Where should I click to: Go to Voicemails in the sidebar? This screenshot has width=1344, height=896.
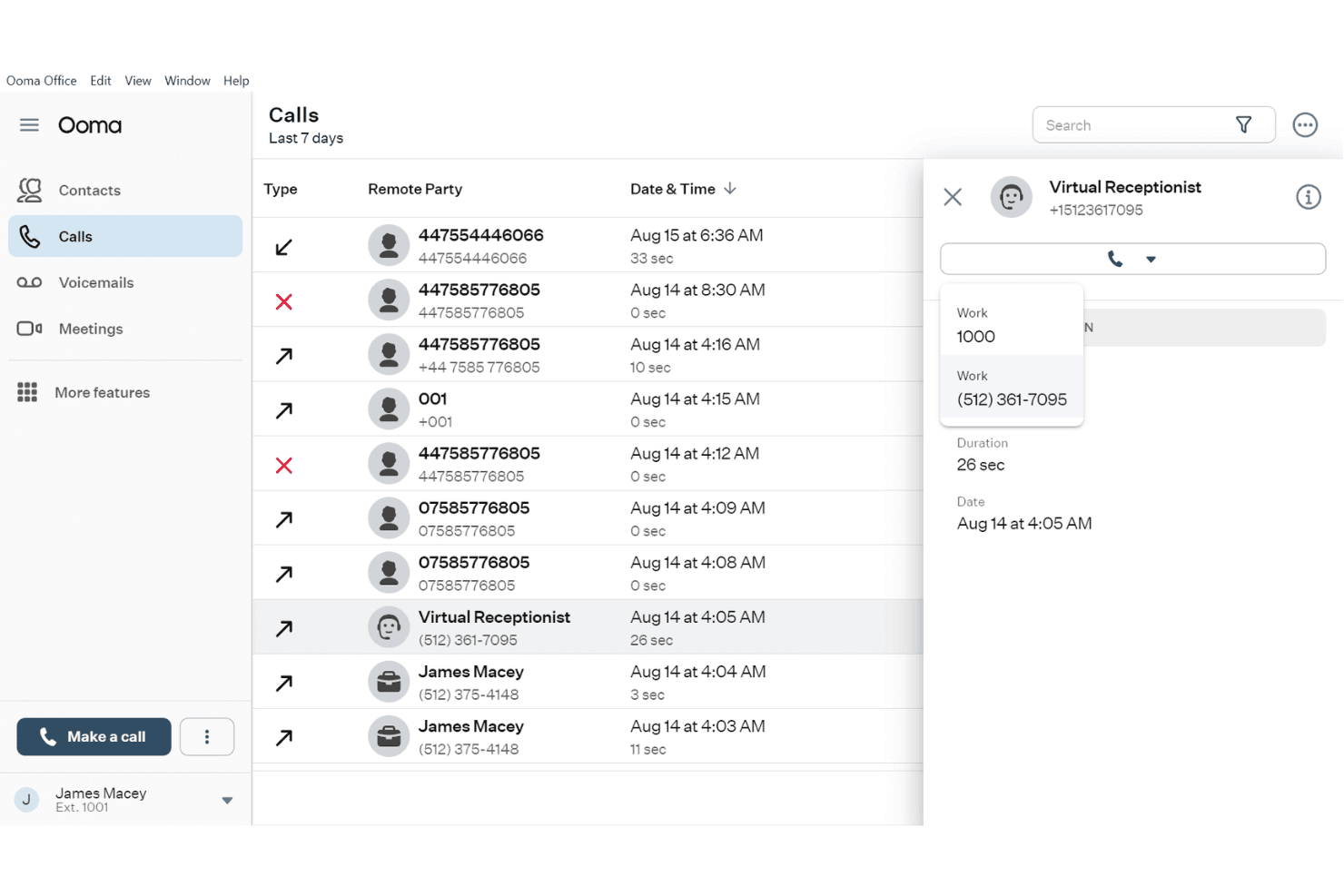(x=125, y=282)
